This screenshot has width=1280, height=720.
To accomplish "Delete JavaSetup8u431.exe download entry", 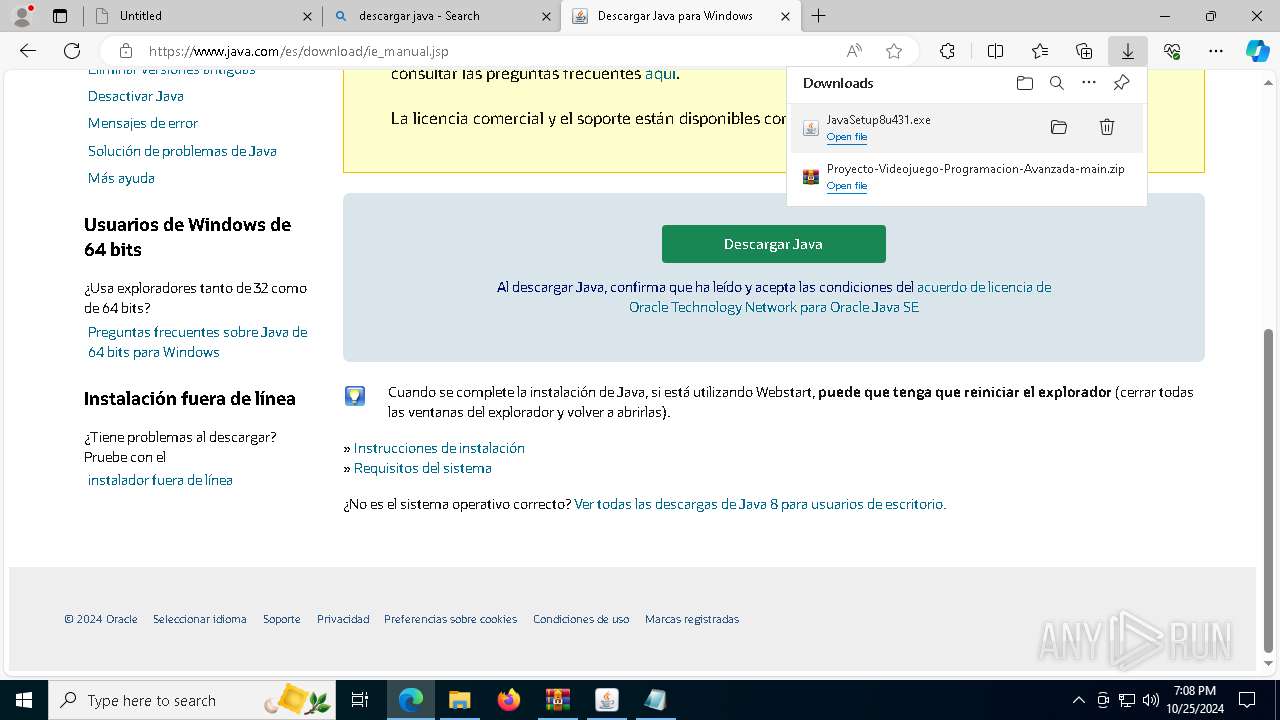I will (x=1107, y=127).
